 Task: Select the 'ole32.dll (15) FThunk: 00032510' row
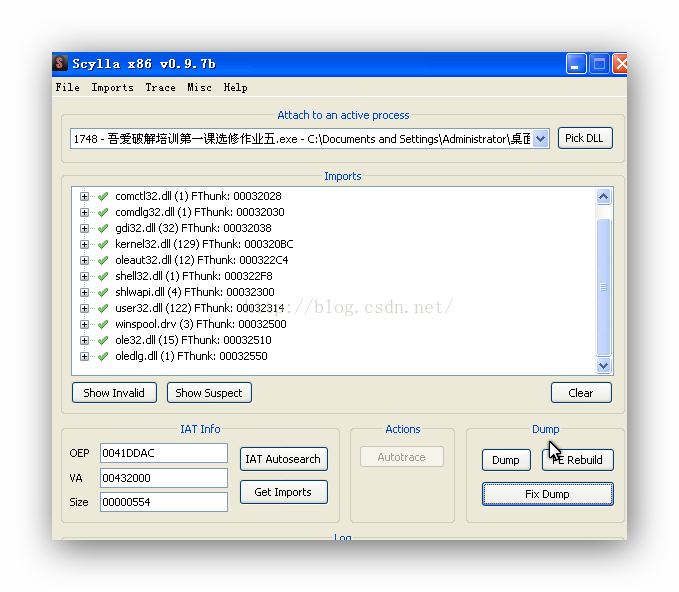click(193, 340)
